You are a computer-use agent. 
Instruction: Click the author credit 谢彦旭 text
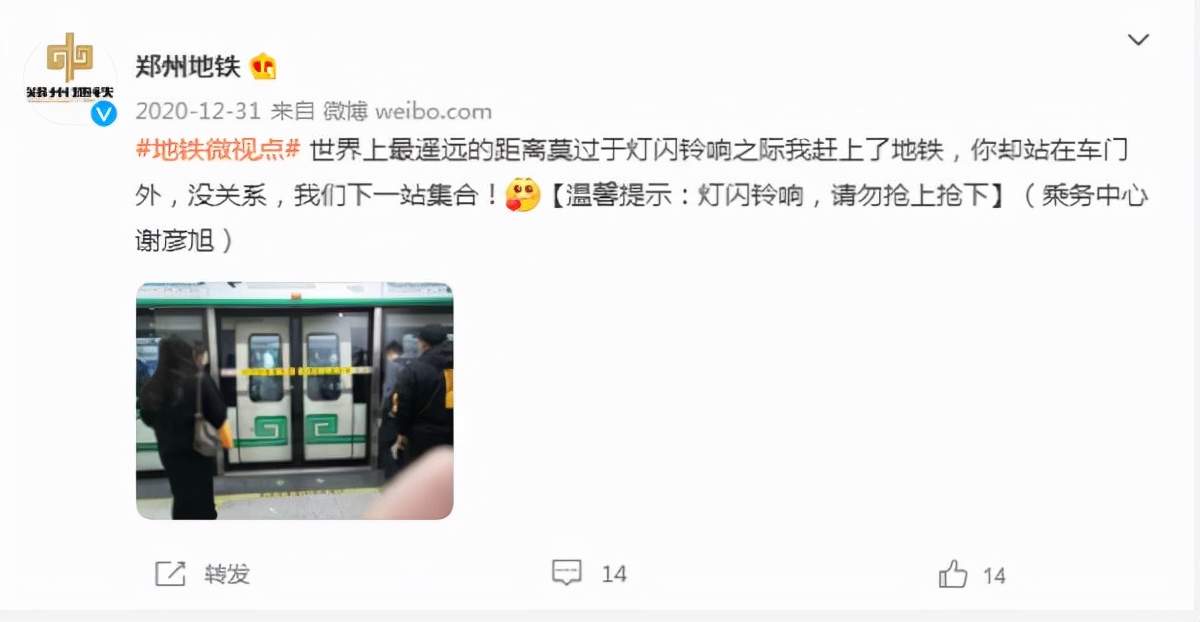coord(174,241)
